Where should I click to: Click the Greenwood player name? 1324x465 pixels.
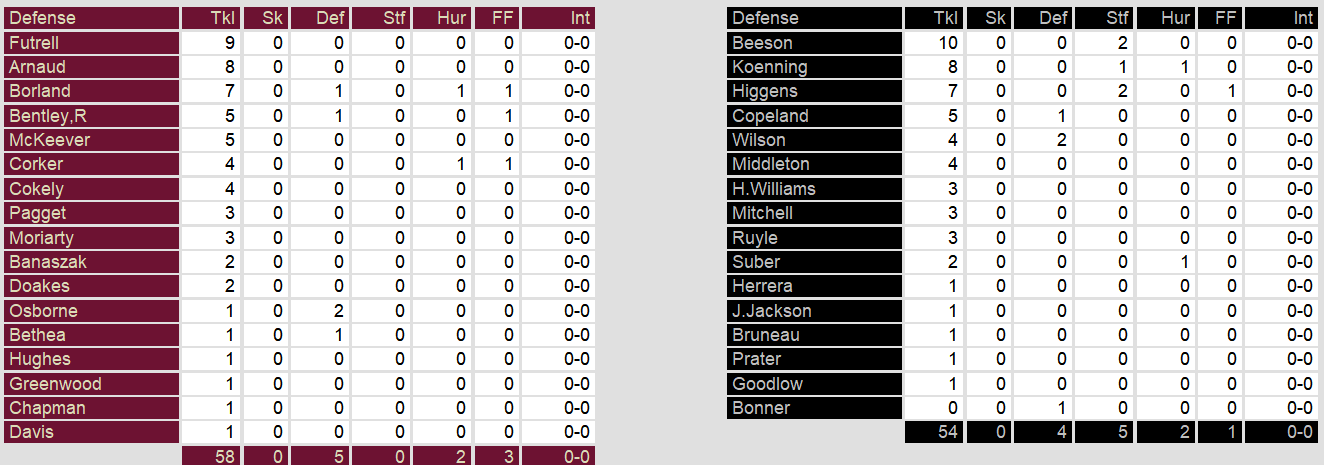pos(55,384)
